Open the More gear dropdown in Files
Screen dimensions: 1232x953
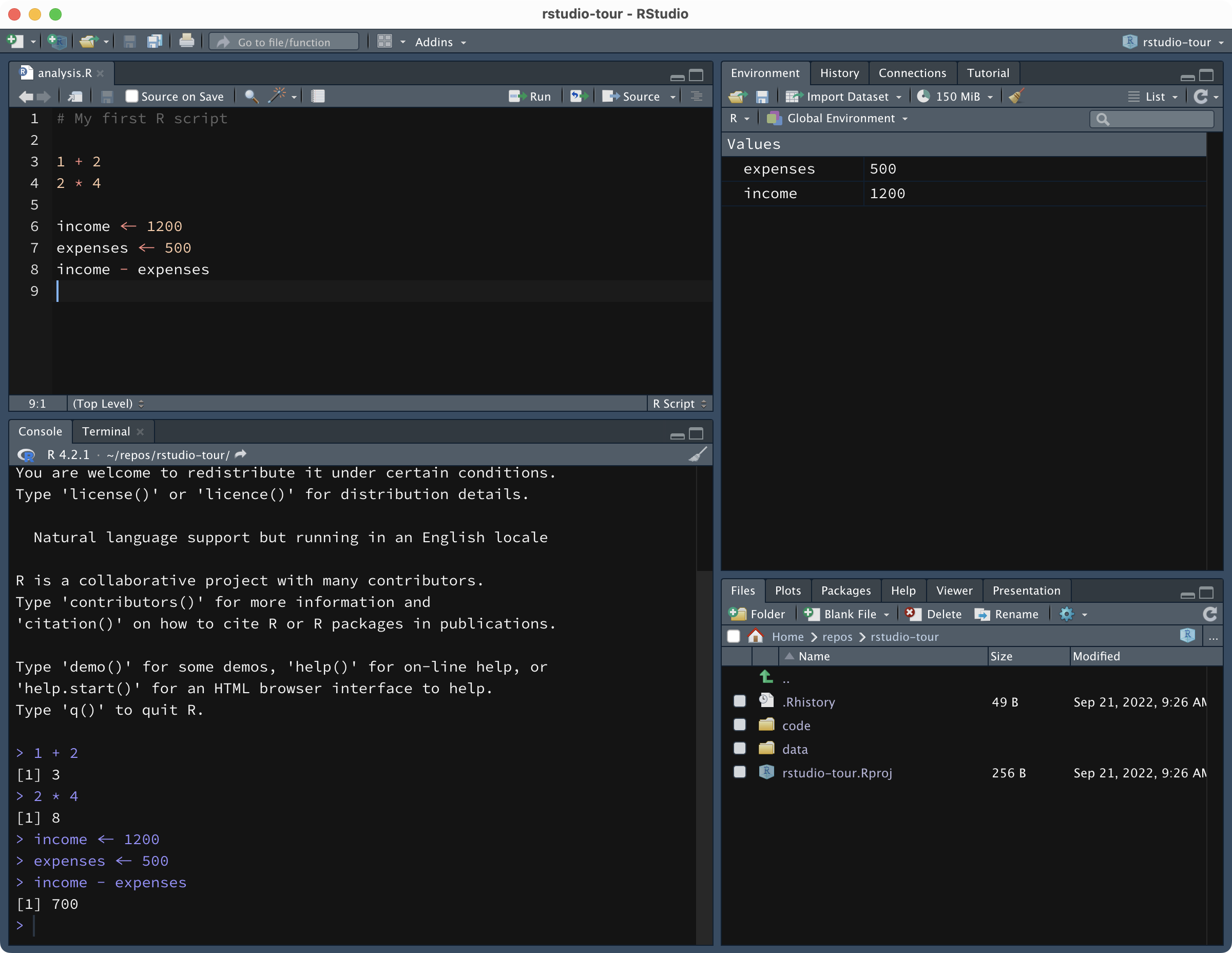[1072, 615]
